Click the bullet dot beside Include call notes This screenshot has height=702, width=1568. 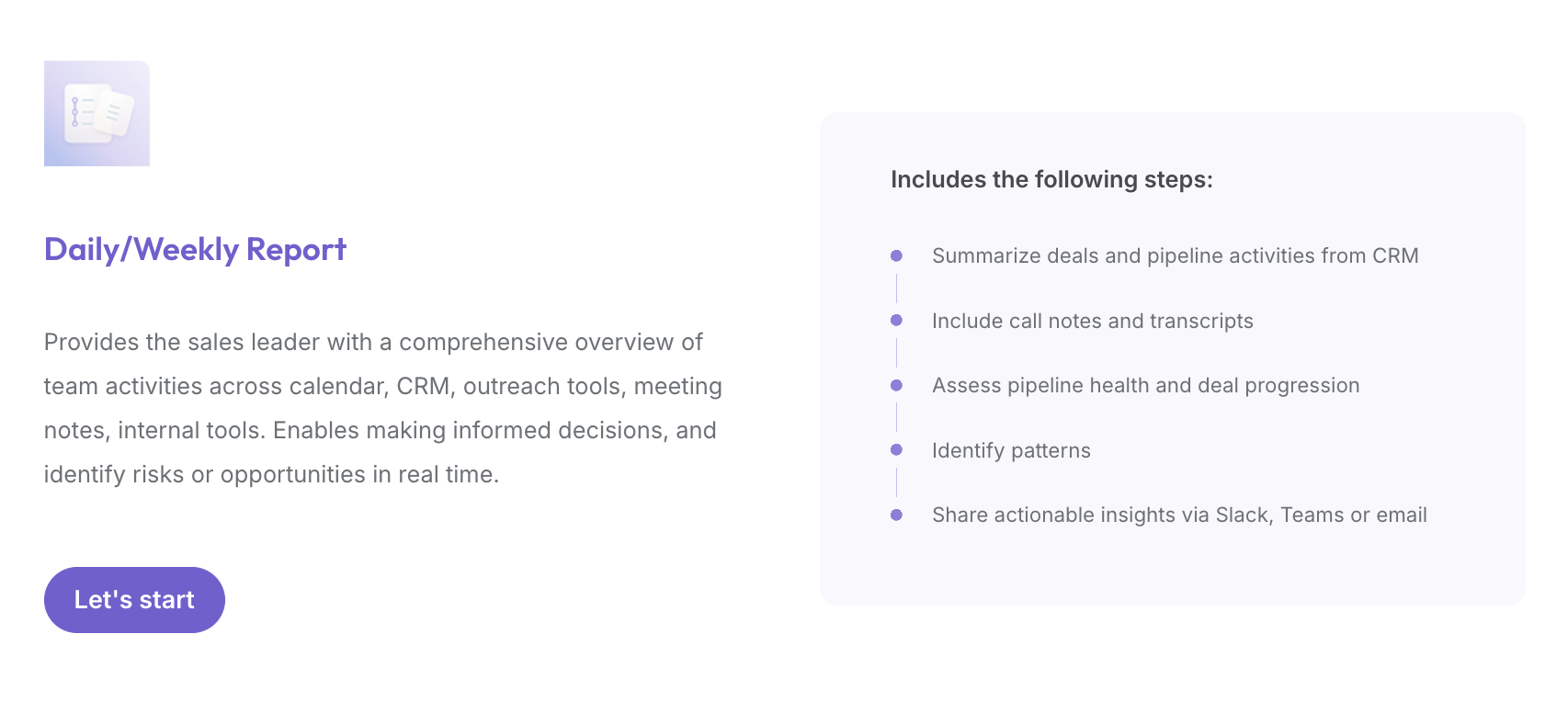point(896,321)
